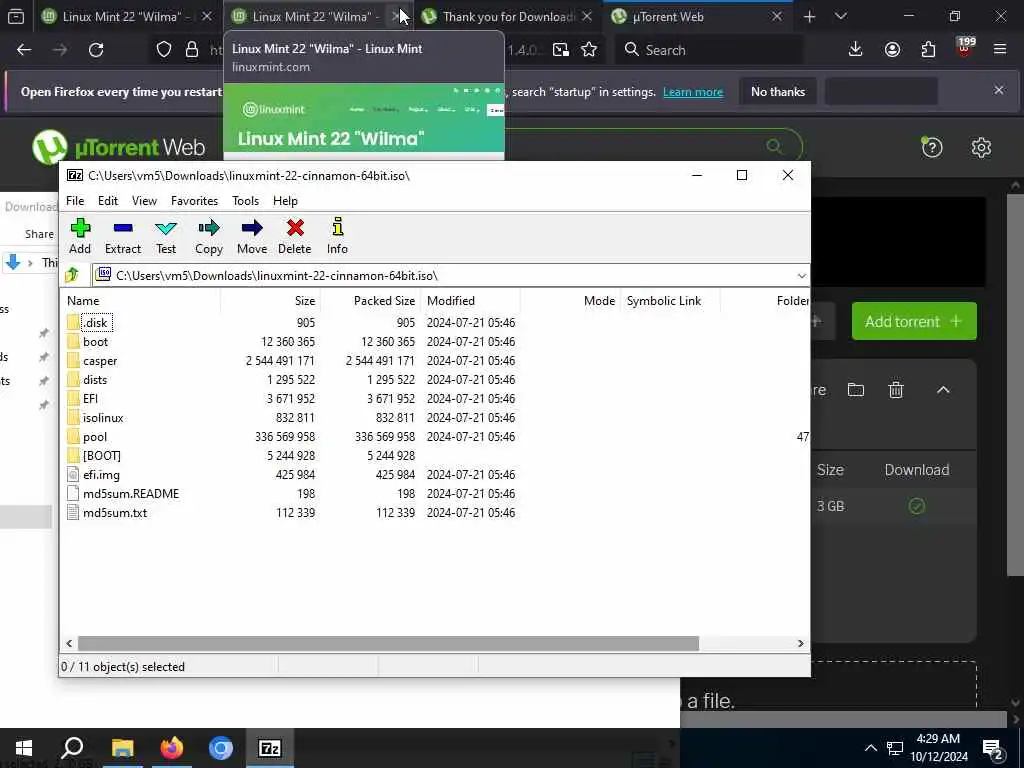Click the Extract toolbar icon

[x=123, y=236]
